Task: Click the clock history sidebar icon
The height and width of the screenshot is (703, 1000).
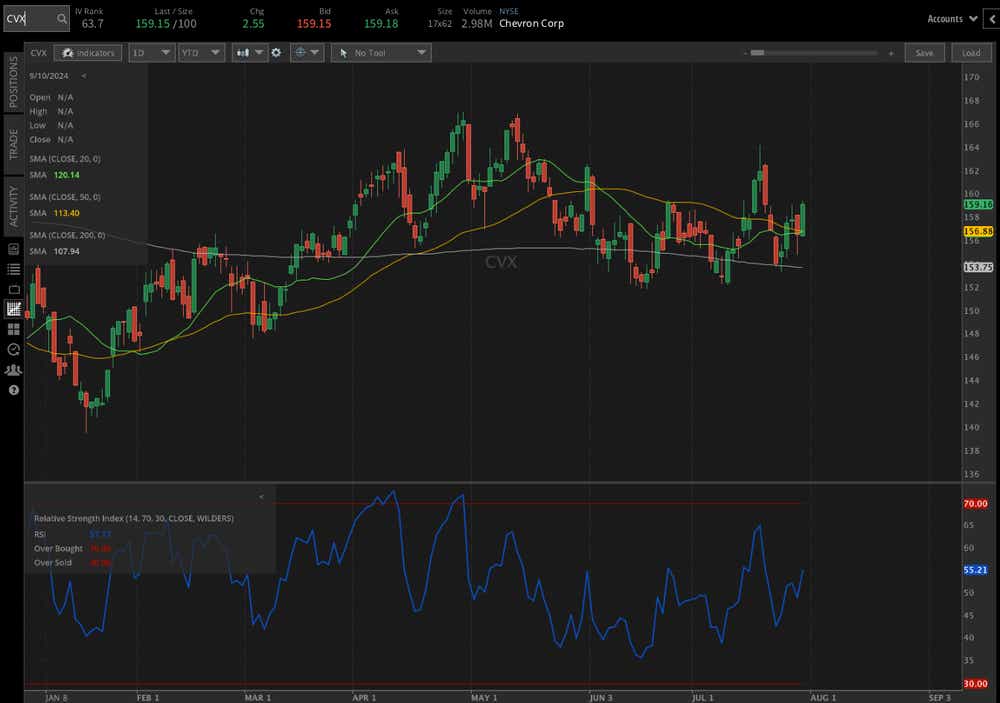Action: click(x=14, y=349)
